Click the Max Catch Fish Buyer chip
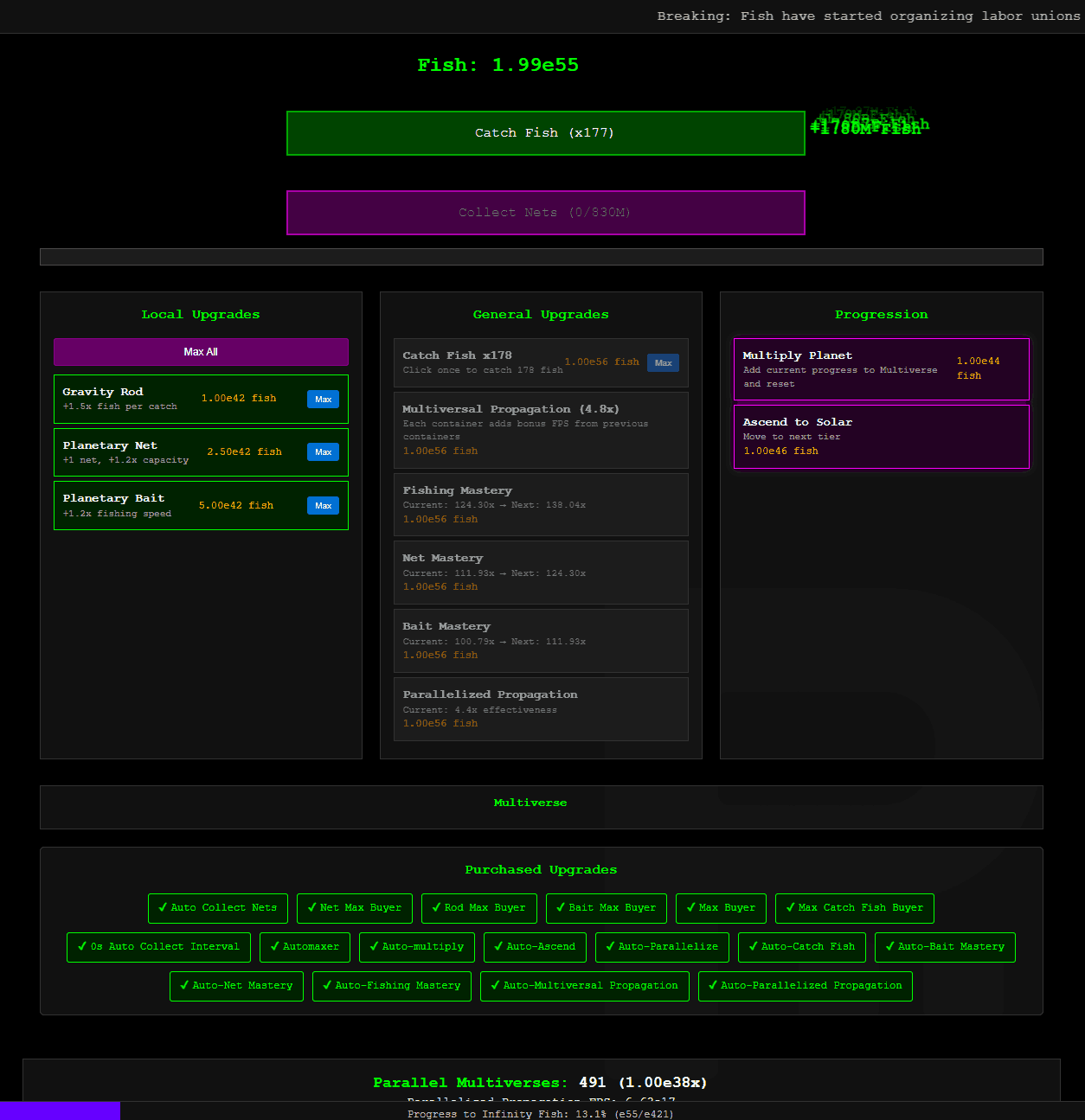Viewport: 1085px width, 1120px height. click(x=855, y=908)
